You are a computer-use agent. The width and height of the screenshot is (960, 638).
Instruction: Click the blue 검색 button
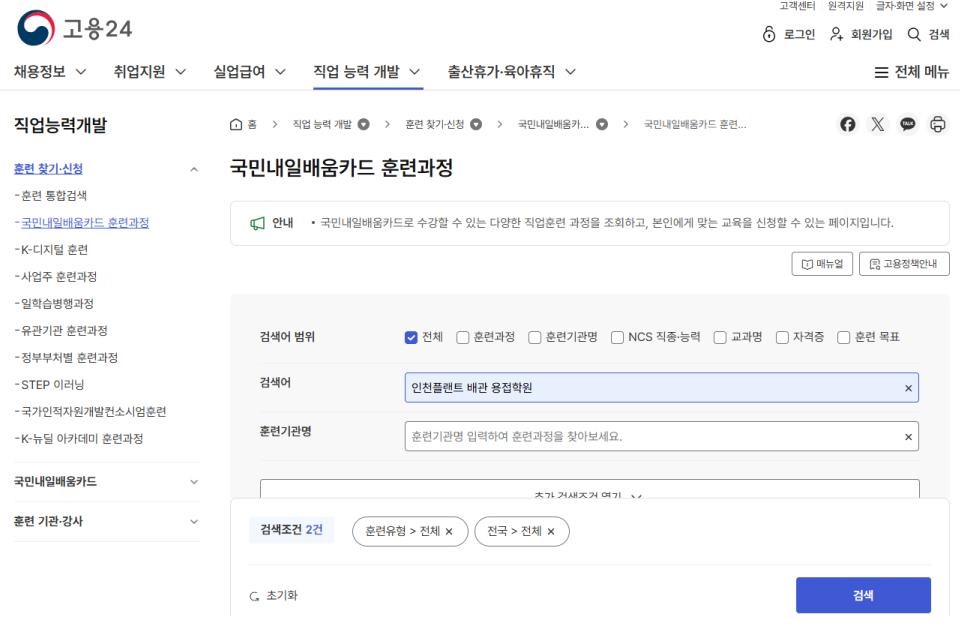[863, 595]
